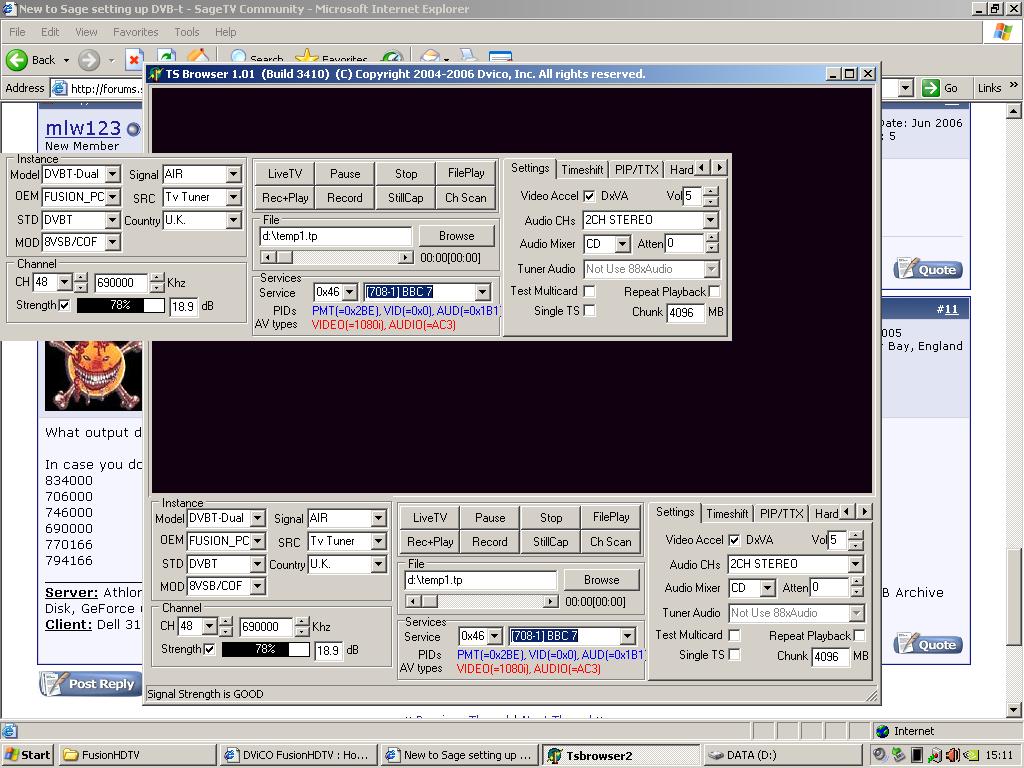
Task: Switch to PIP/TTX tab in lower panel
Action: (x=782, y=514)
